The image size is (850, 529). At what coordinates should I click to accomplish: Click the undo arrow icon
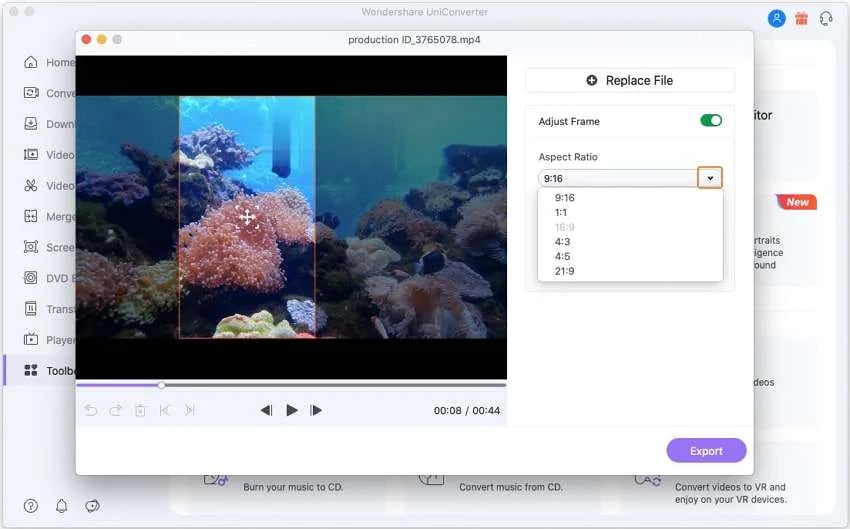[x=91, y=410]
